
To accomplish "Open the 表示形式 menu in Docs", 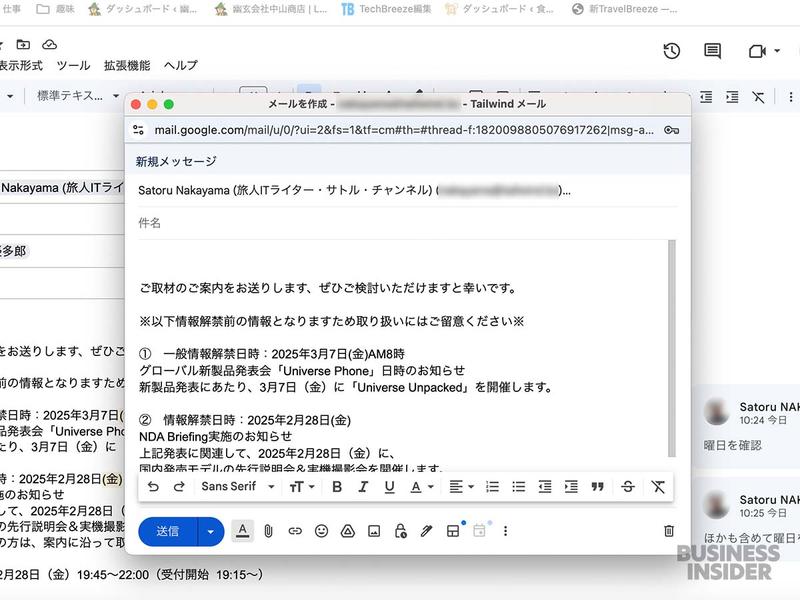I will tap(21, 65).
